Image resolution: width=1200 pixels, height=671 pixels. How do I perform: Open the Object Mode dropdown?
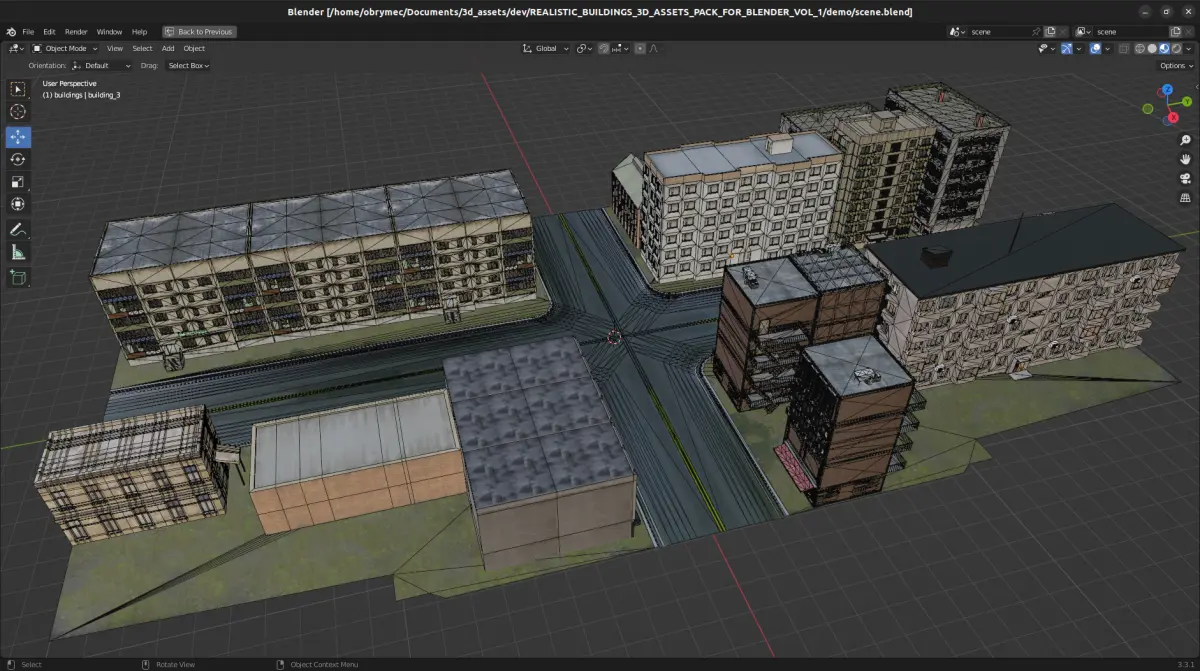tap(65, 48)
